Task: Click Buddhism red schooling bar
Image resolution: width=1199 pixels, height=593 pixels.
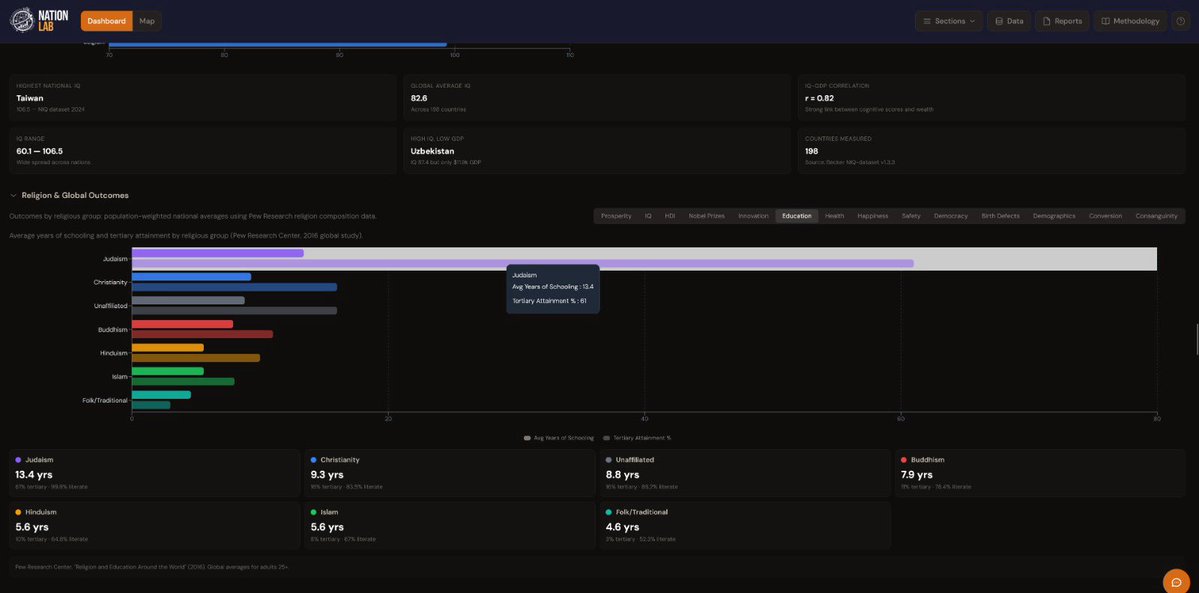Action: [182, 324]
